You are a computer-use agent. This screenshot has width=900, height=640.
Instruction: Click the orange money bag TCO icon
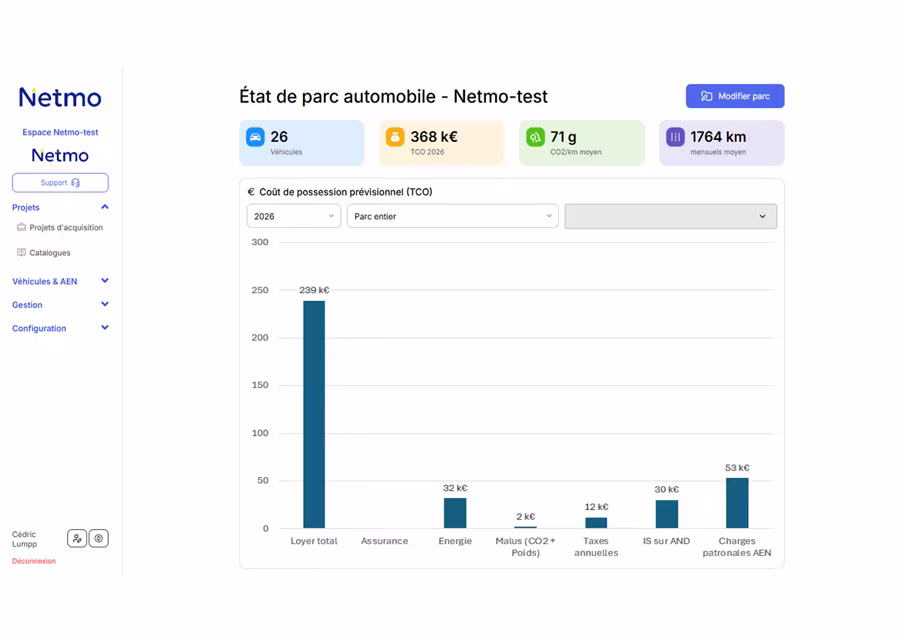point(395,137)
